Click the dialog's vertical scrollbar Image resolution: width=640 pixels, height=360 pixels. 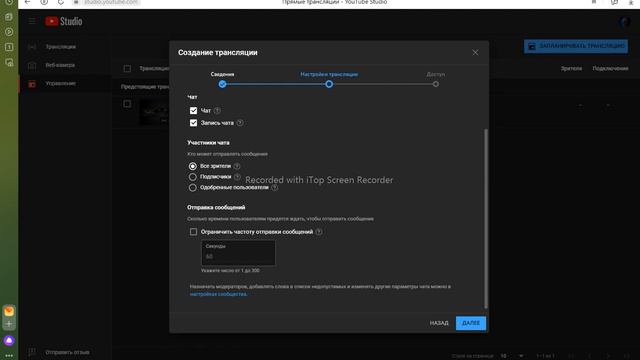pos(486,218)
